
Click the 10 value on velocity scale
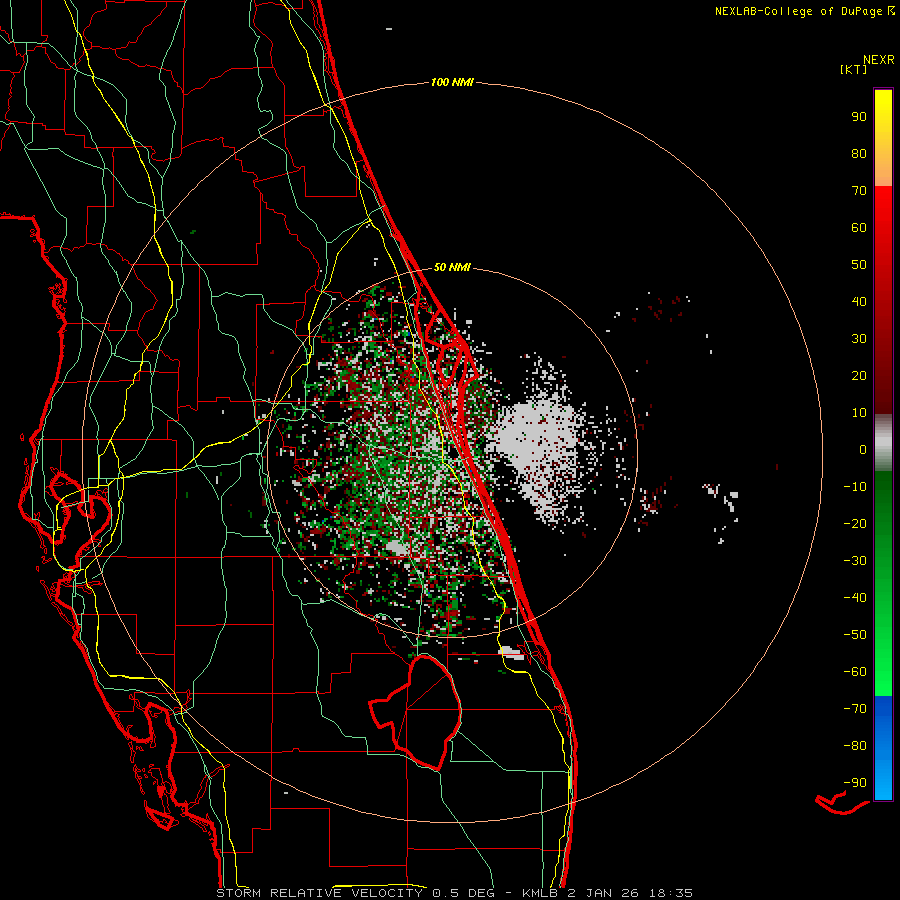coord(859,413)
